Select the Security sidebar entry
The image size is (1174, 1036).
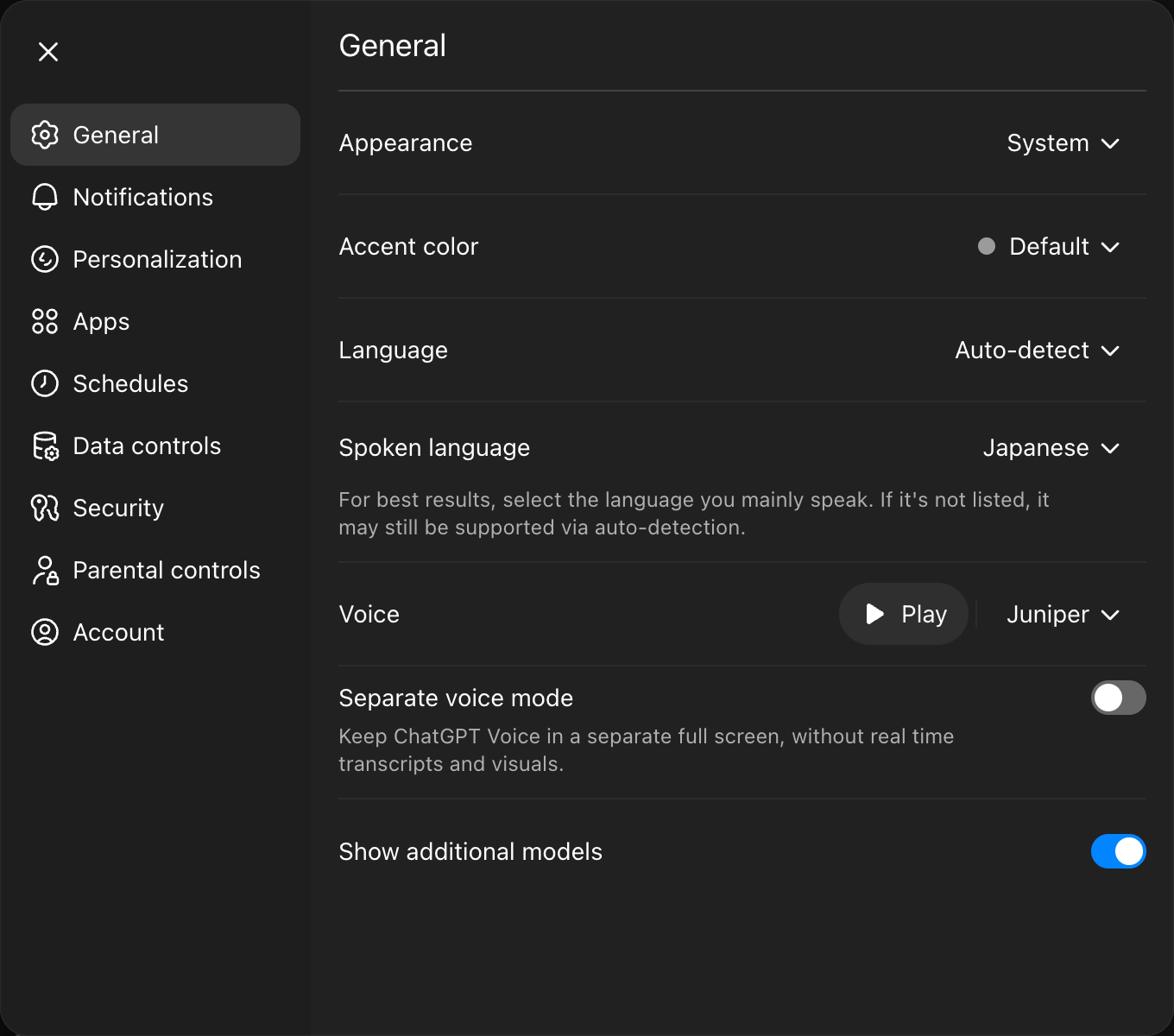tap(117, 508)
